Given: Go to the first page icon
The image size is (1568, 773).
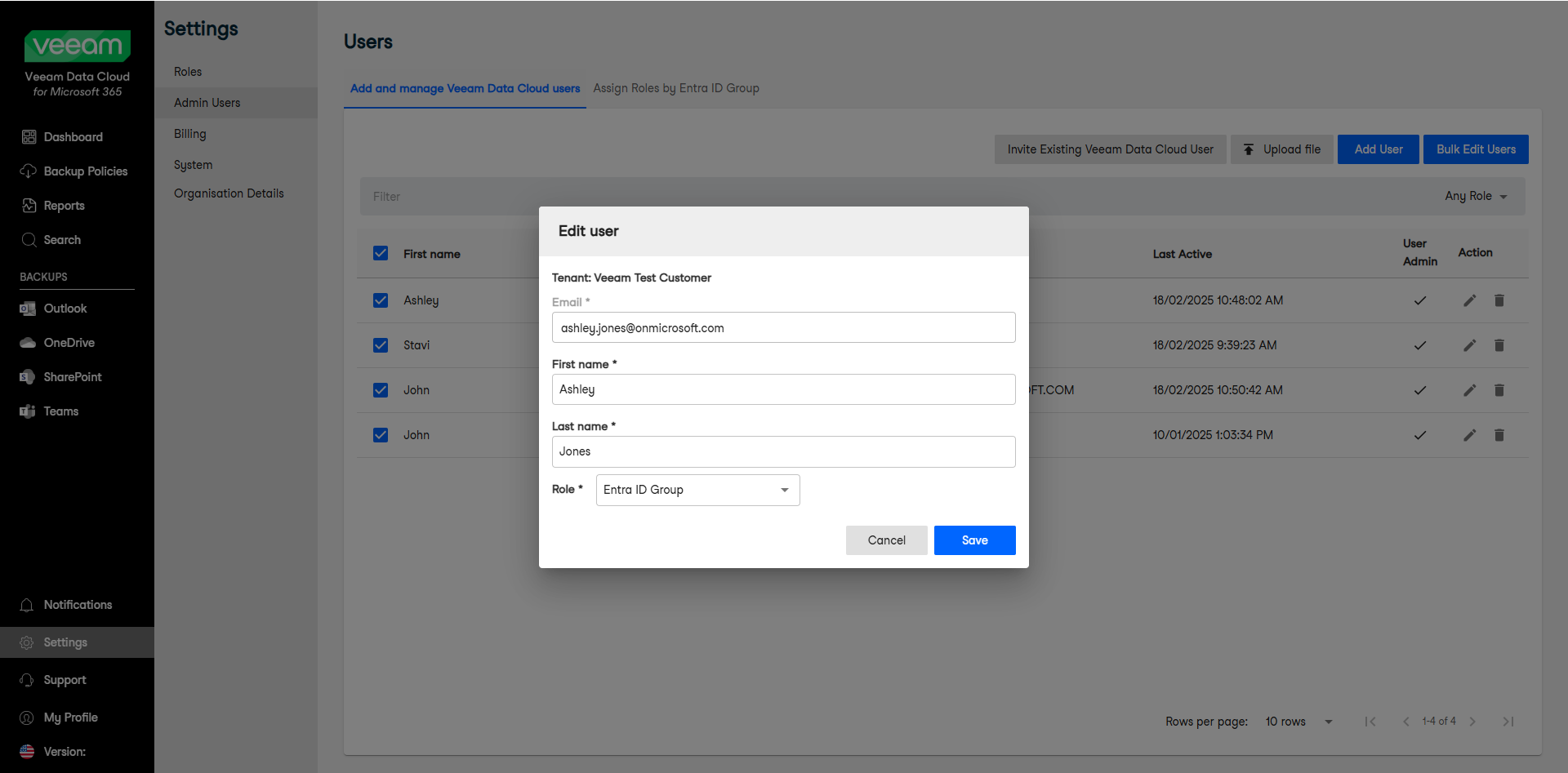Looking at the screenshot, I should [x=1370, y=722].
